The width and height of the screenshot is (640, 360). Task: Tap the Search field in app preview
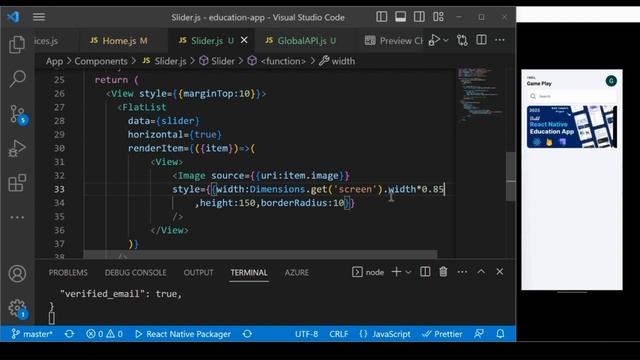coord(571,96)
